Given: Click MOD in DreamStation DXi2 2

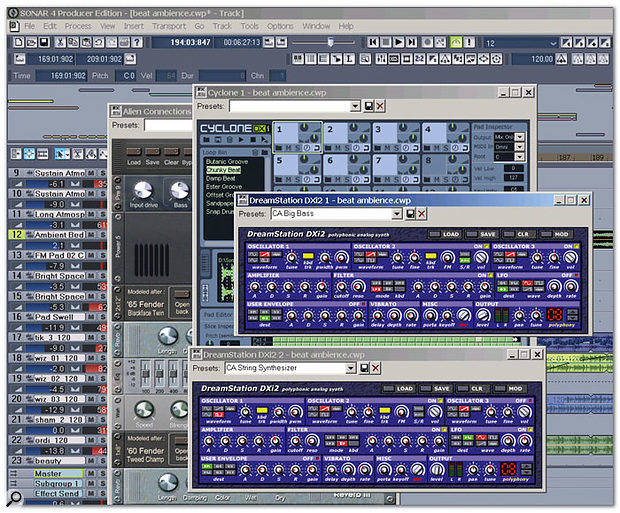Looking at the screenshot, I should point(510,389).
